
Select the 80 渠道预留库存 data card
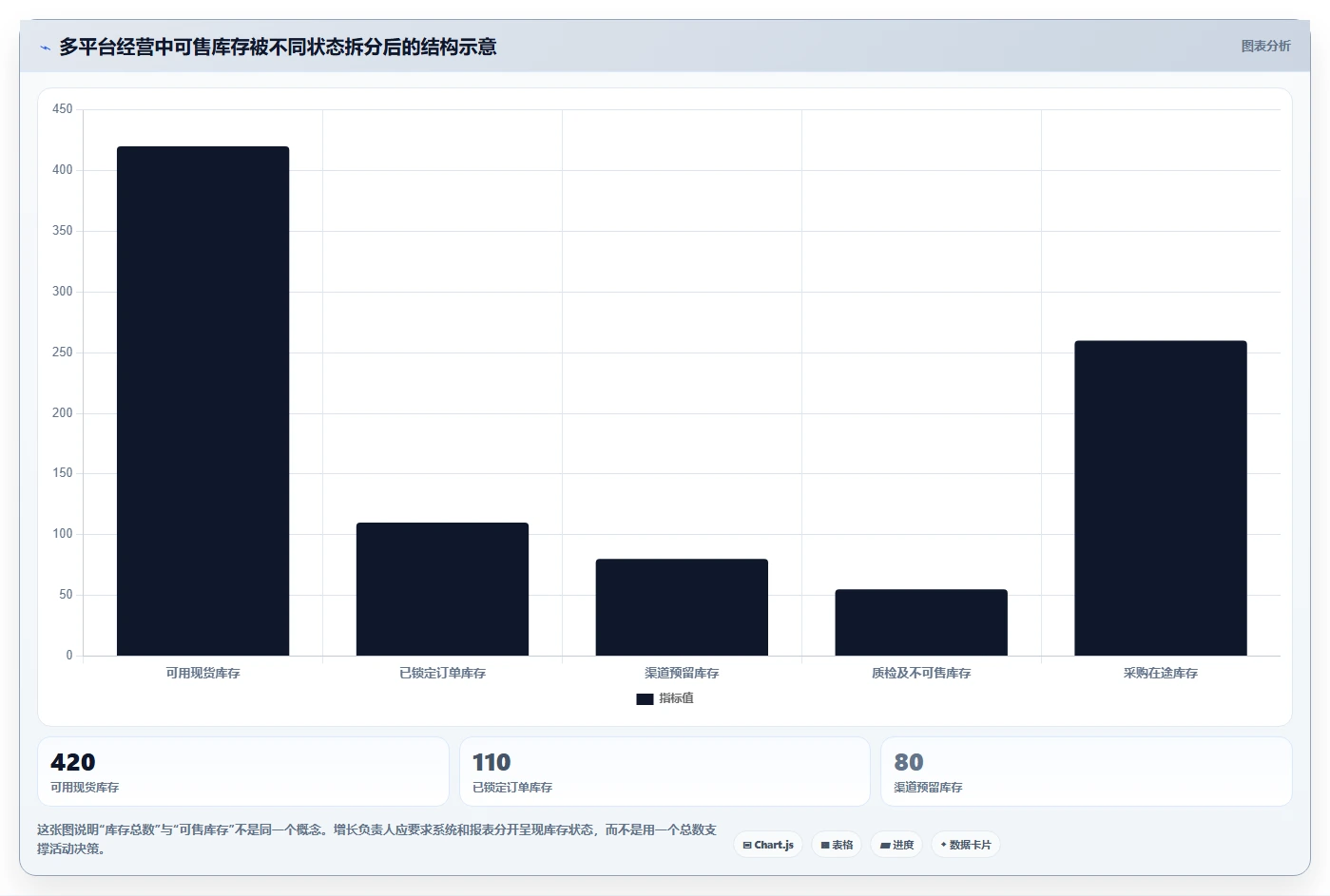tap(1086, 772)
